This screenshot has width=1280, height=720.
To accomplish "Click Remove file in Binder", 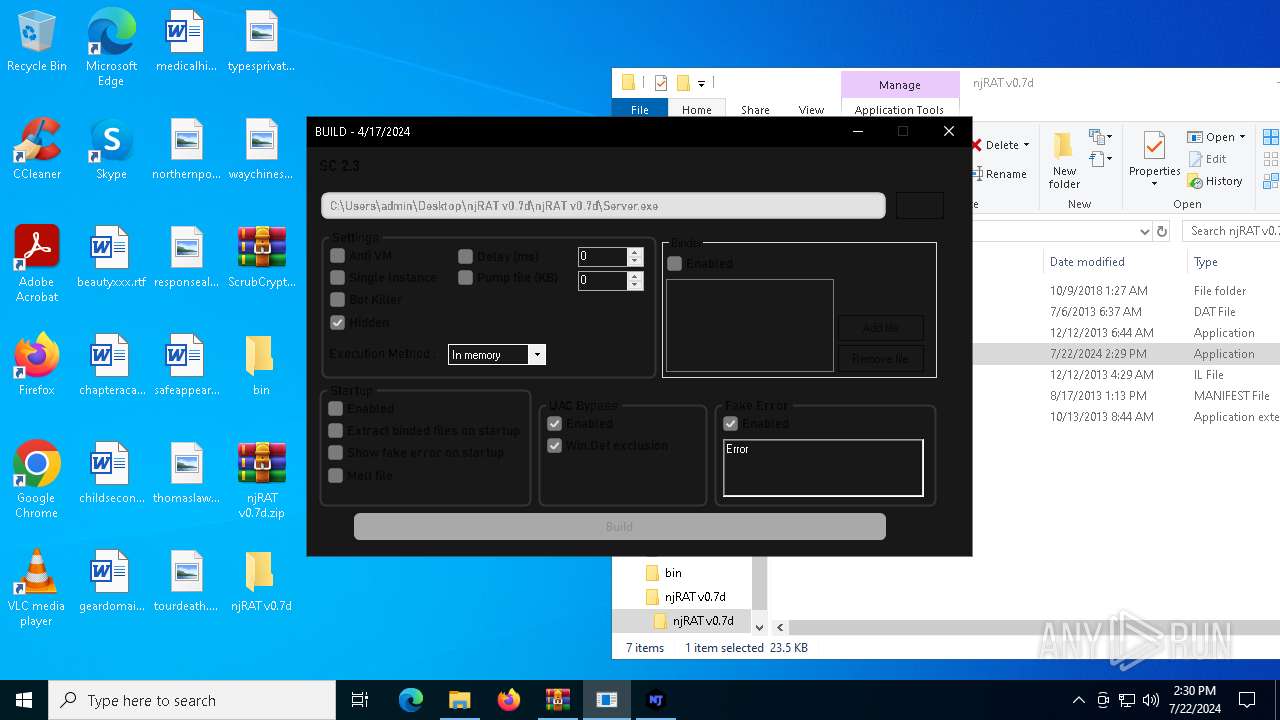I will coord(880,359).
